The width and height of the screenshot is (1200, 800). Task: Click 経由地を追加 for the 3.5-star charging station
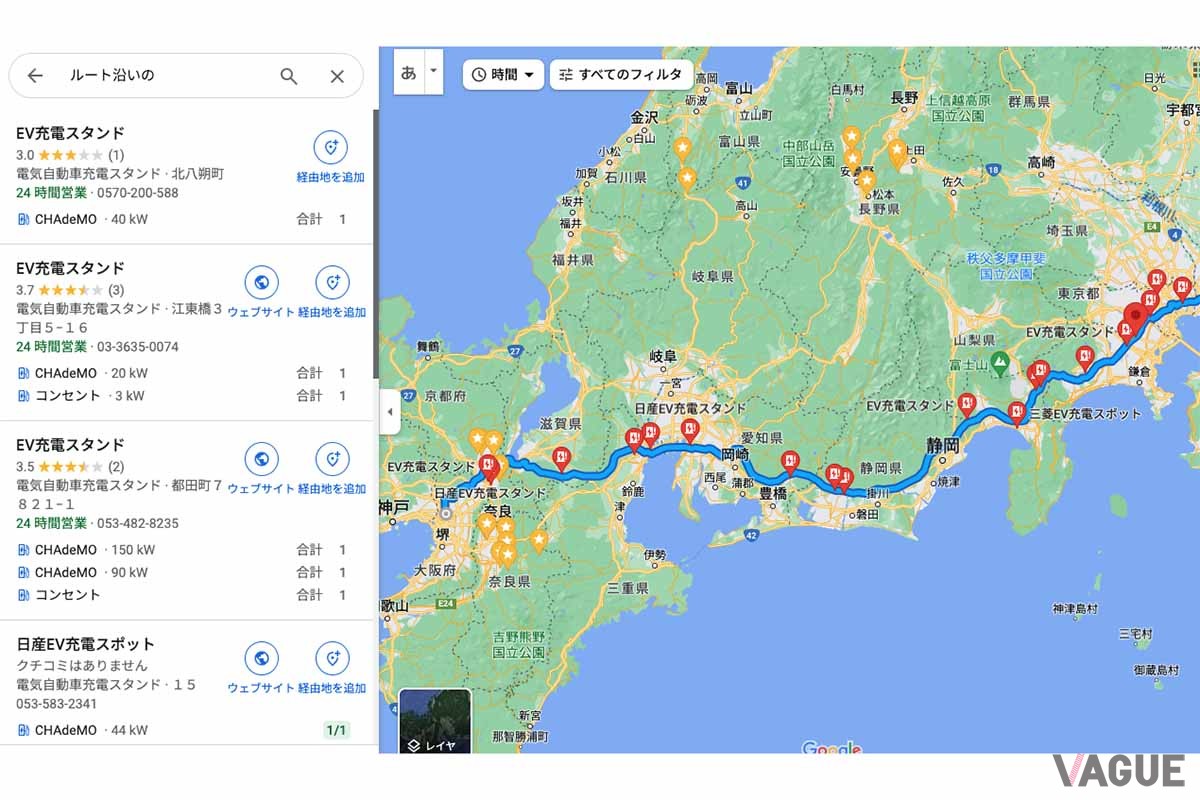click(333, 460)
